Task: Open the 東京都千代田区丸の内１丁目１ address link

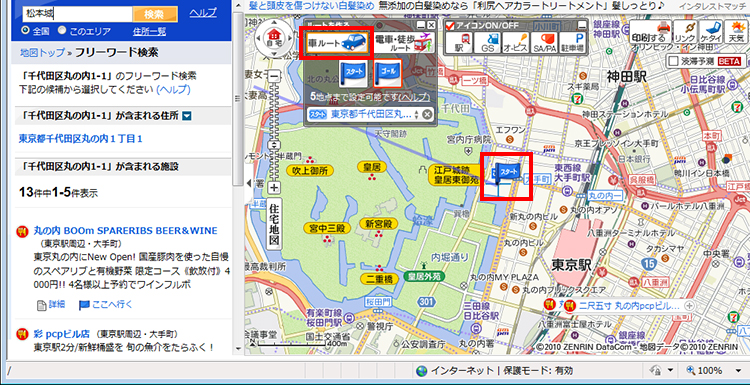Action: tap(80, 139)
